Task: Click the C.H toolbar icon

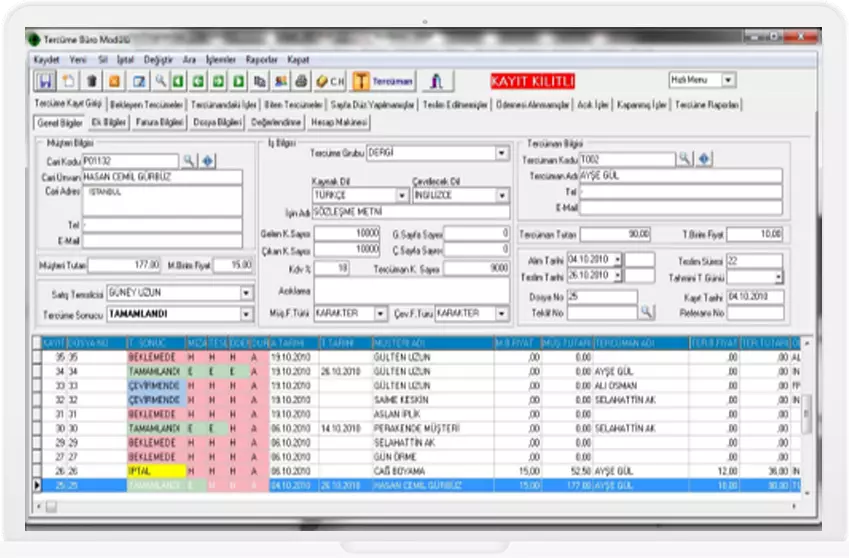Action: [329, 81]
